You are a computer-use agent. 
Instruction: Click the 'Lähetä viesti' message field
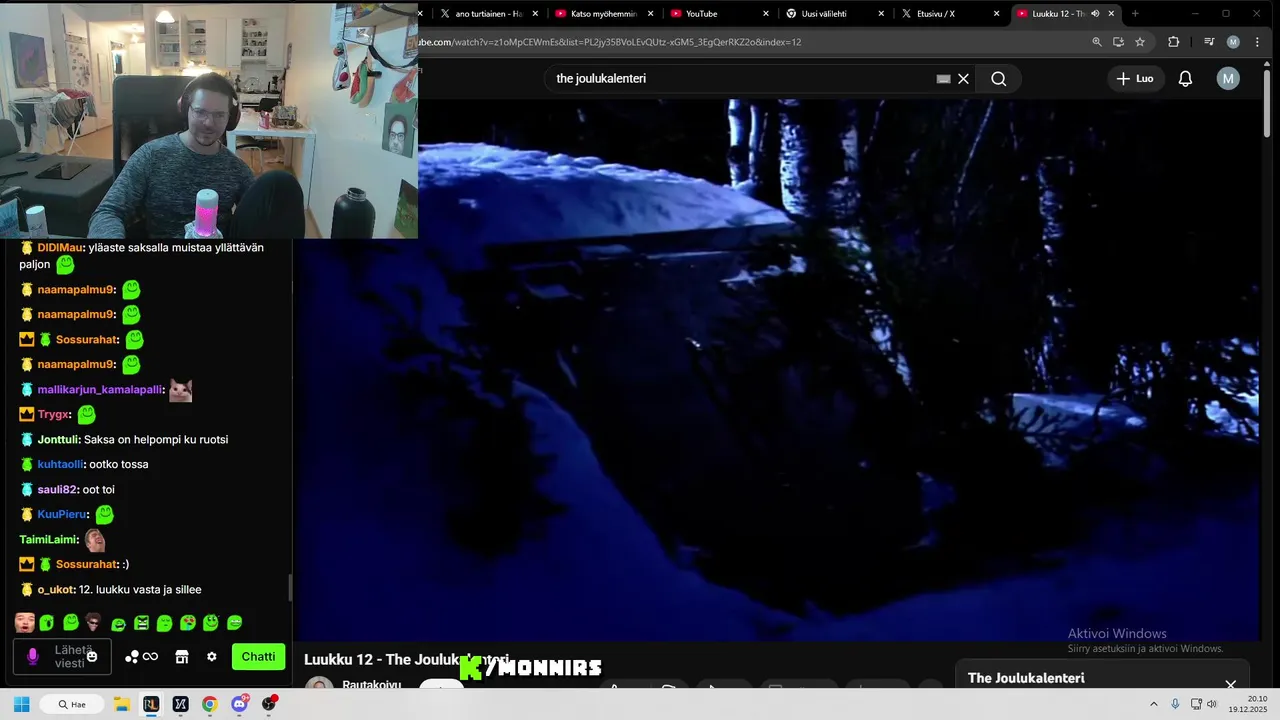(x=62, y=657)
